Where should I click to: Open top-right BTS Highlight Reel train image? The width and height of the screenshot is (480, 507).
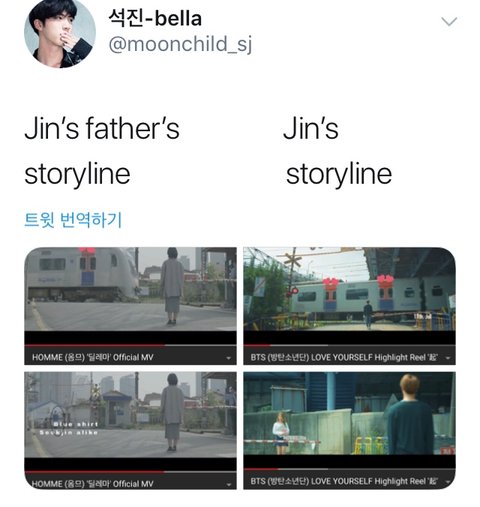349,289
